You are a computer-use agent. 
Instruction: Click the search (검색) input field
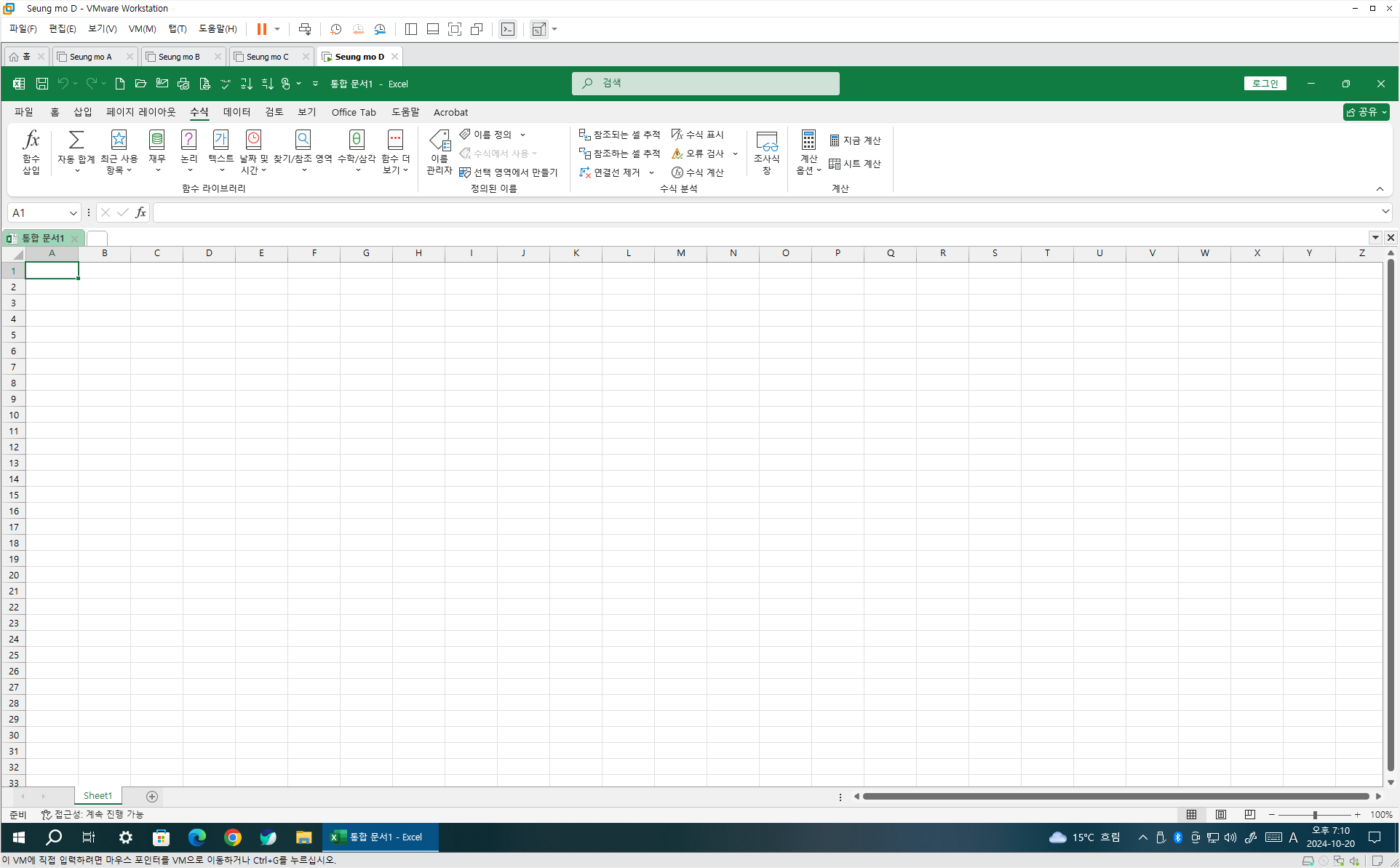click(706, 84)
